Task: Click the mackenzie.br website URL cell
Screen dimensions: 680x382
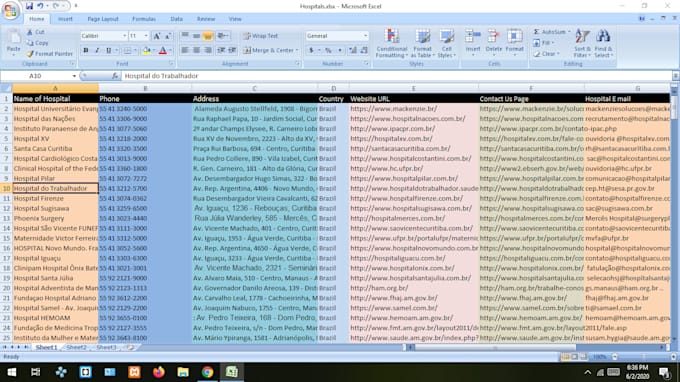Action: pos(414,109)
